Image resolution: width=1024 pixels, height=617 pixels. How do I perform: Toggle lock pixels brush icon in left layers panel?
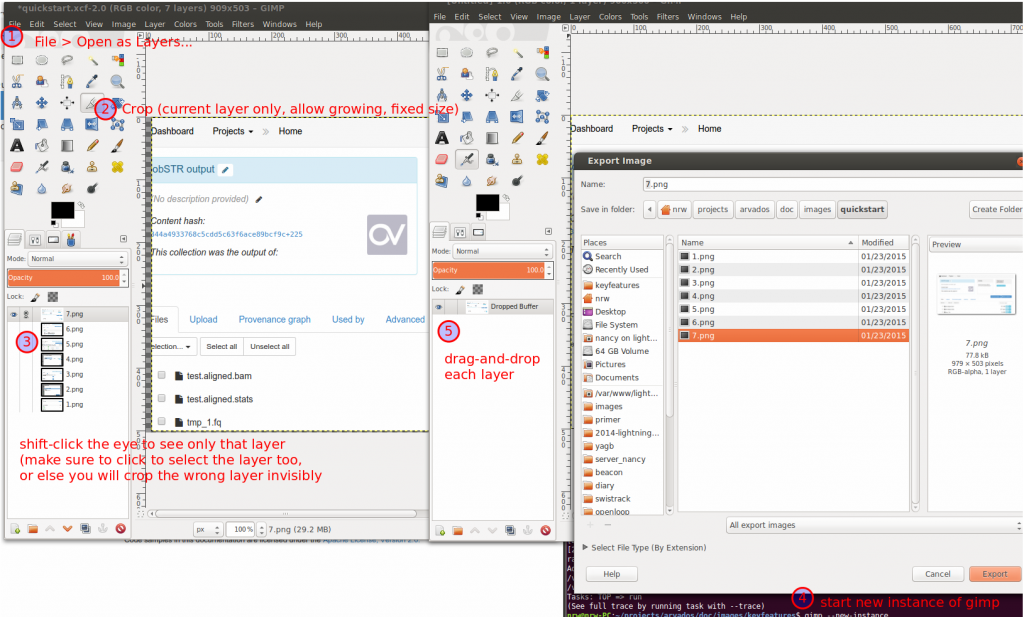pos(35,297)
